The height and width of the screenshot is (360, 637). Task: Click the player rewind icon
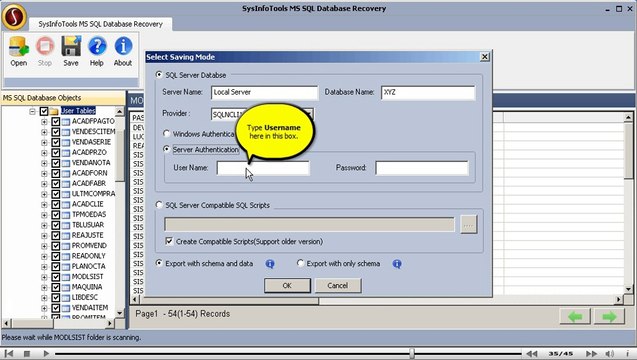click(532, 354)
